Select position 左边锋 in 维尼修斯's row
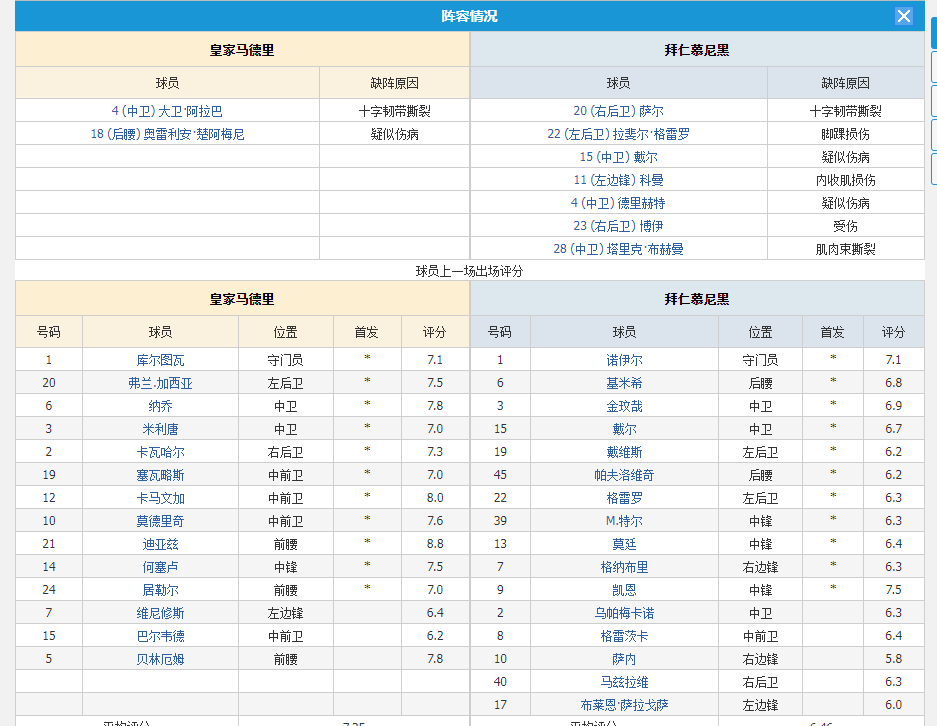 point(286,613)
